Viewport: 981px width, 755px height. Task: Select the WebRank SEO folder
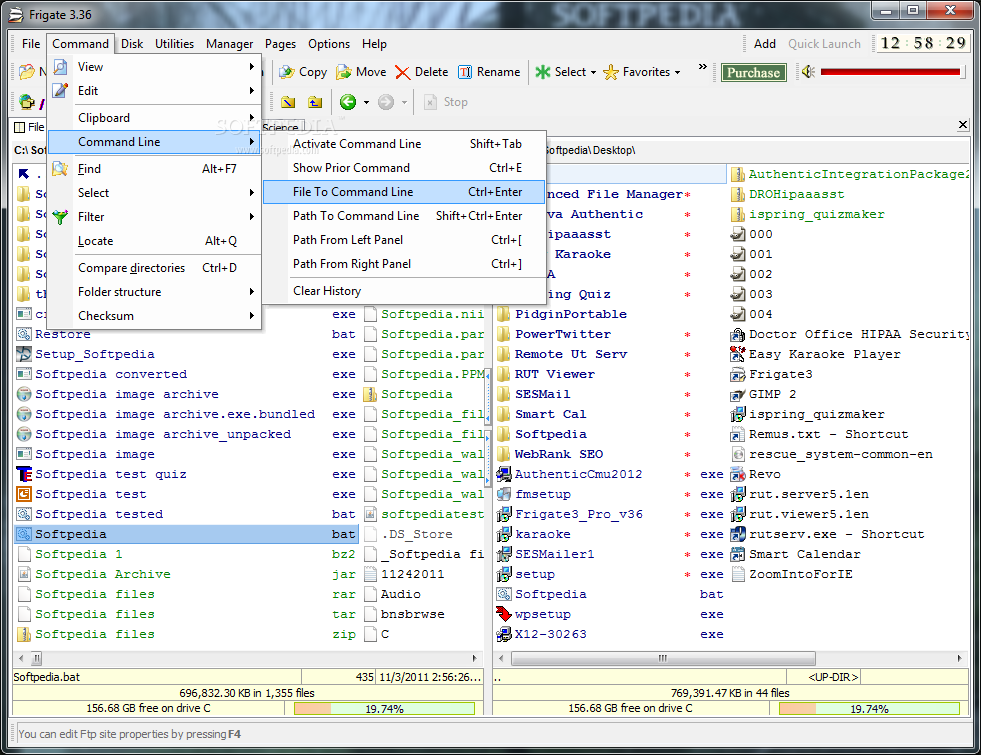point(559,454)
